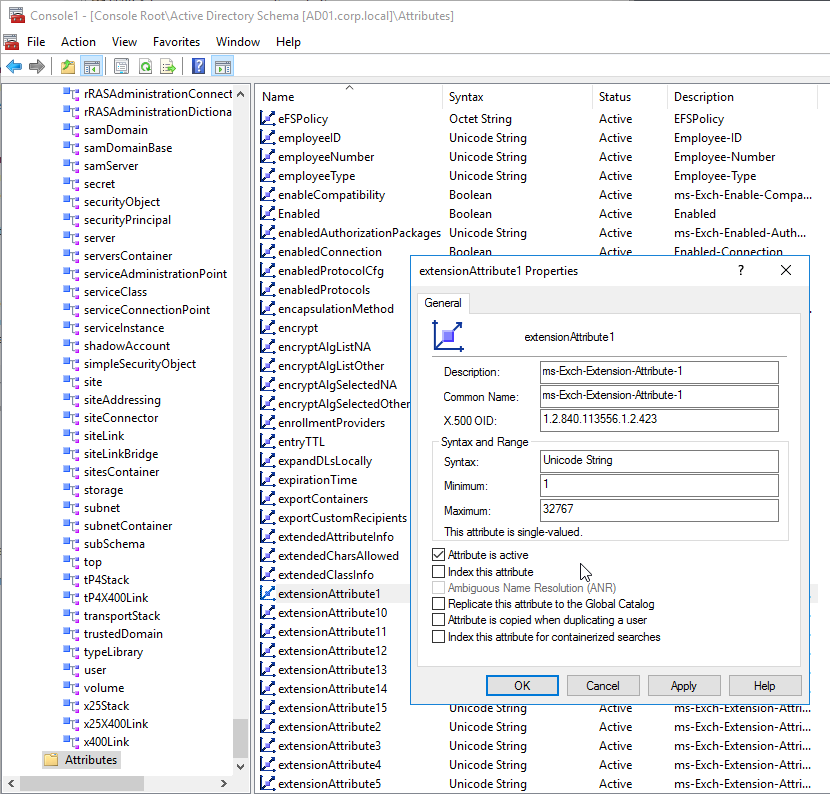Viewport: 830px width, 794px height.
Task: Click the Description column header
Action: 742,97
